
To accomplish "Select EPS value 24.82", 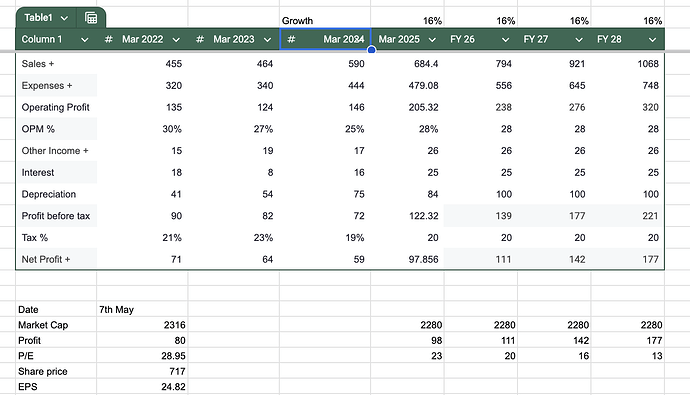I will 173,387.
